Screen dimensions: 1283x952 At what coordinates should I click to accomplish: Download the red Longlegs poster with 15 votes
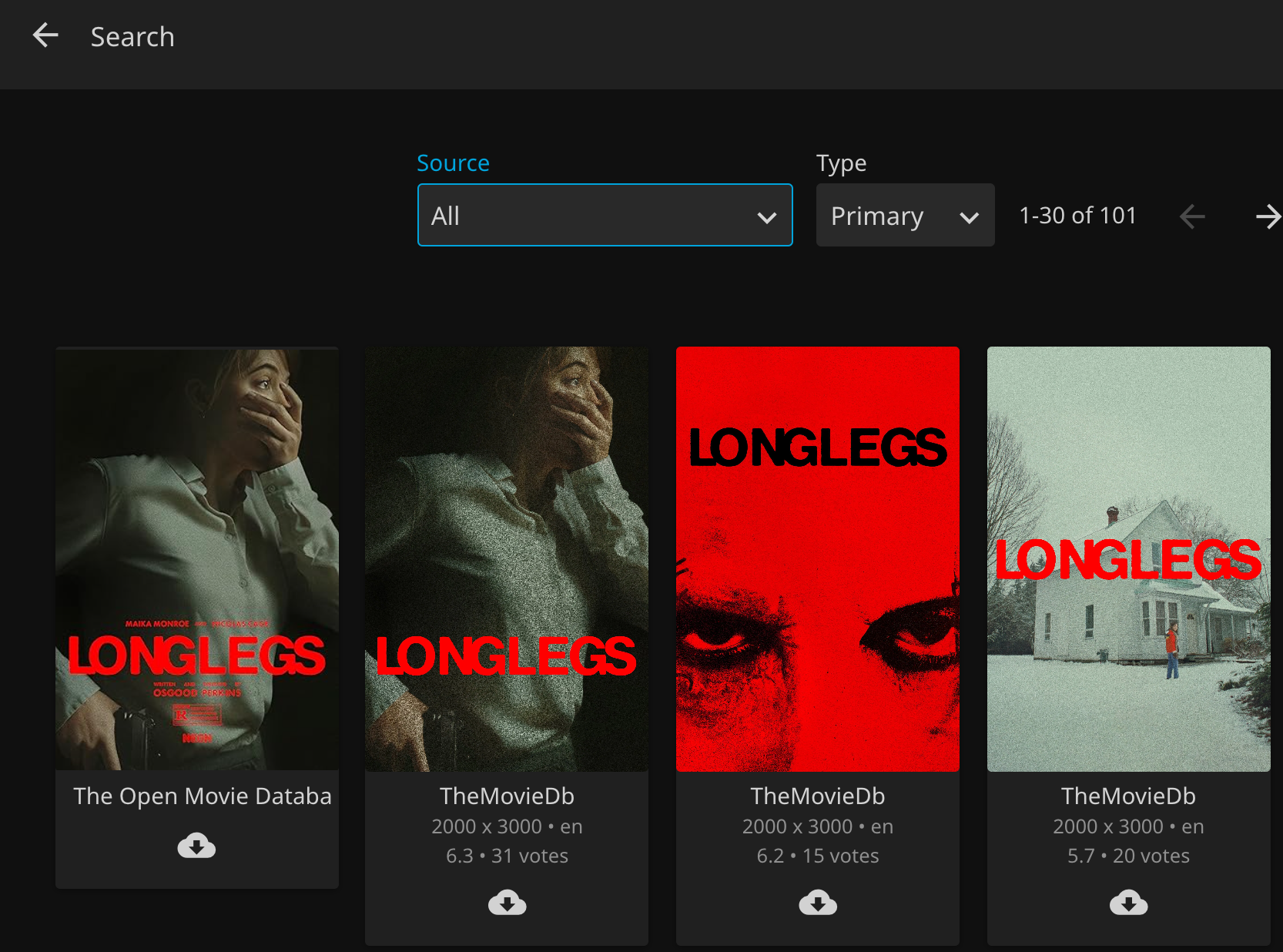click(817, 902)
